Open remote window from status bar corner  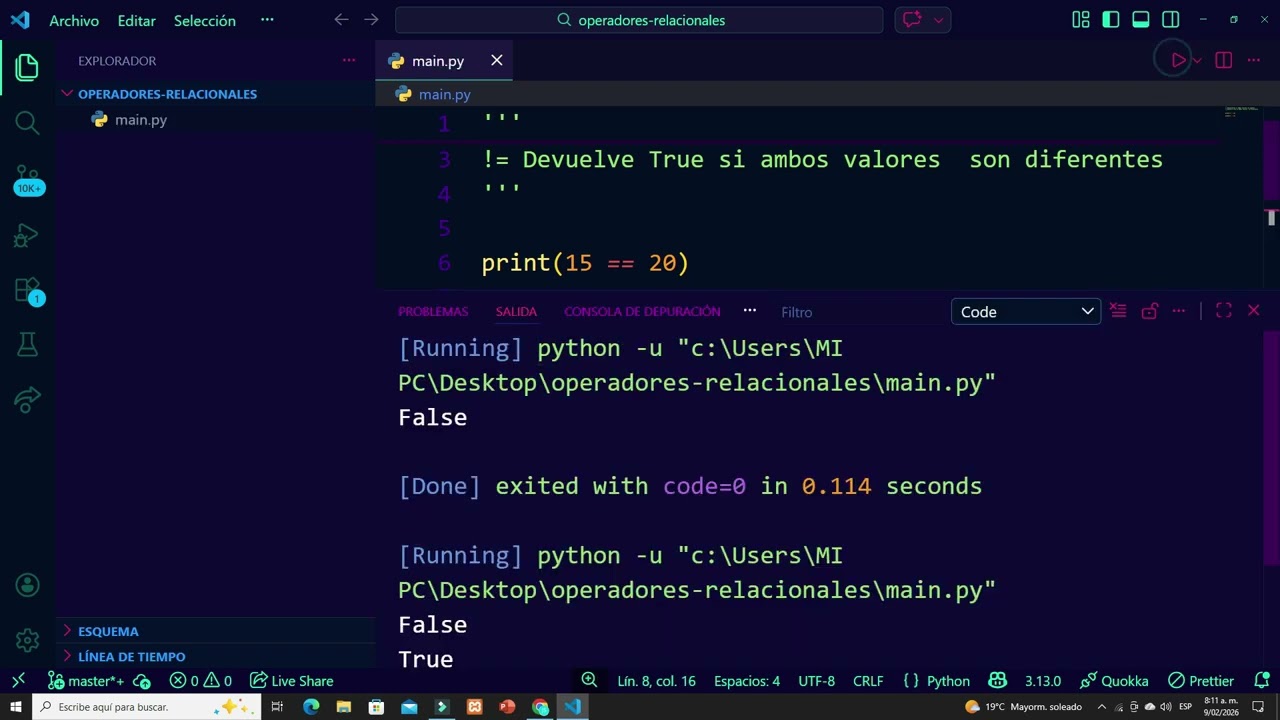click(x=18, y=681)
